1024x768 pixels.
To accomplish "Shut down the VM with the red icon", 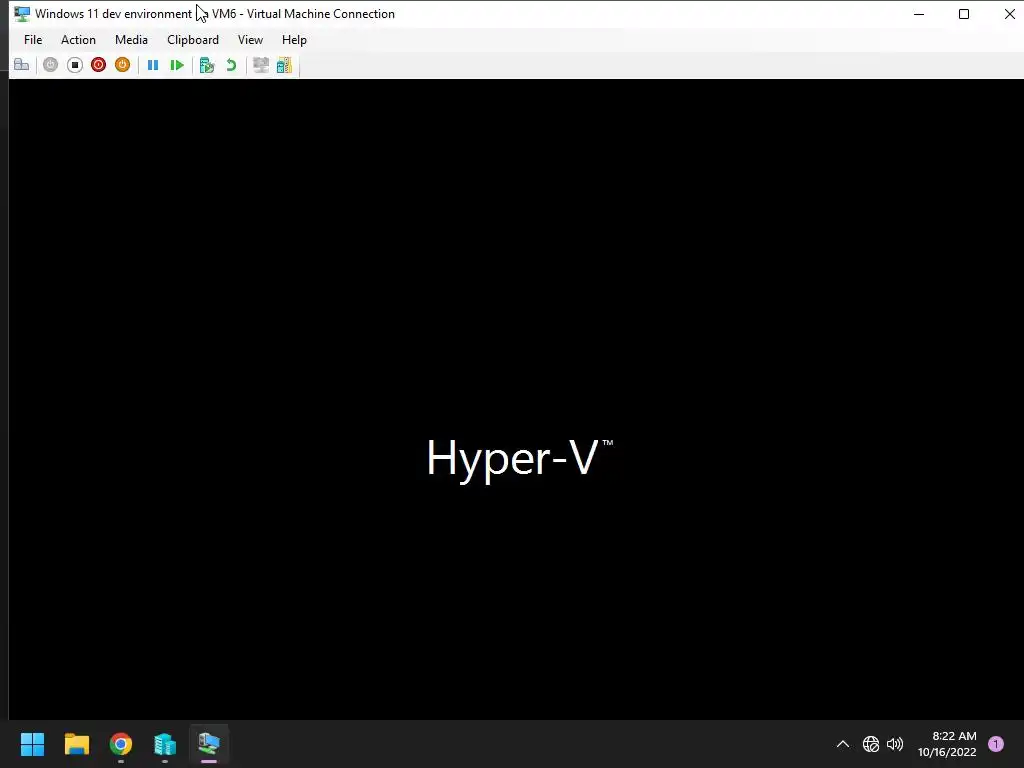I will 99,65.
